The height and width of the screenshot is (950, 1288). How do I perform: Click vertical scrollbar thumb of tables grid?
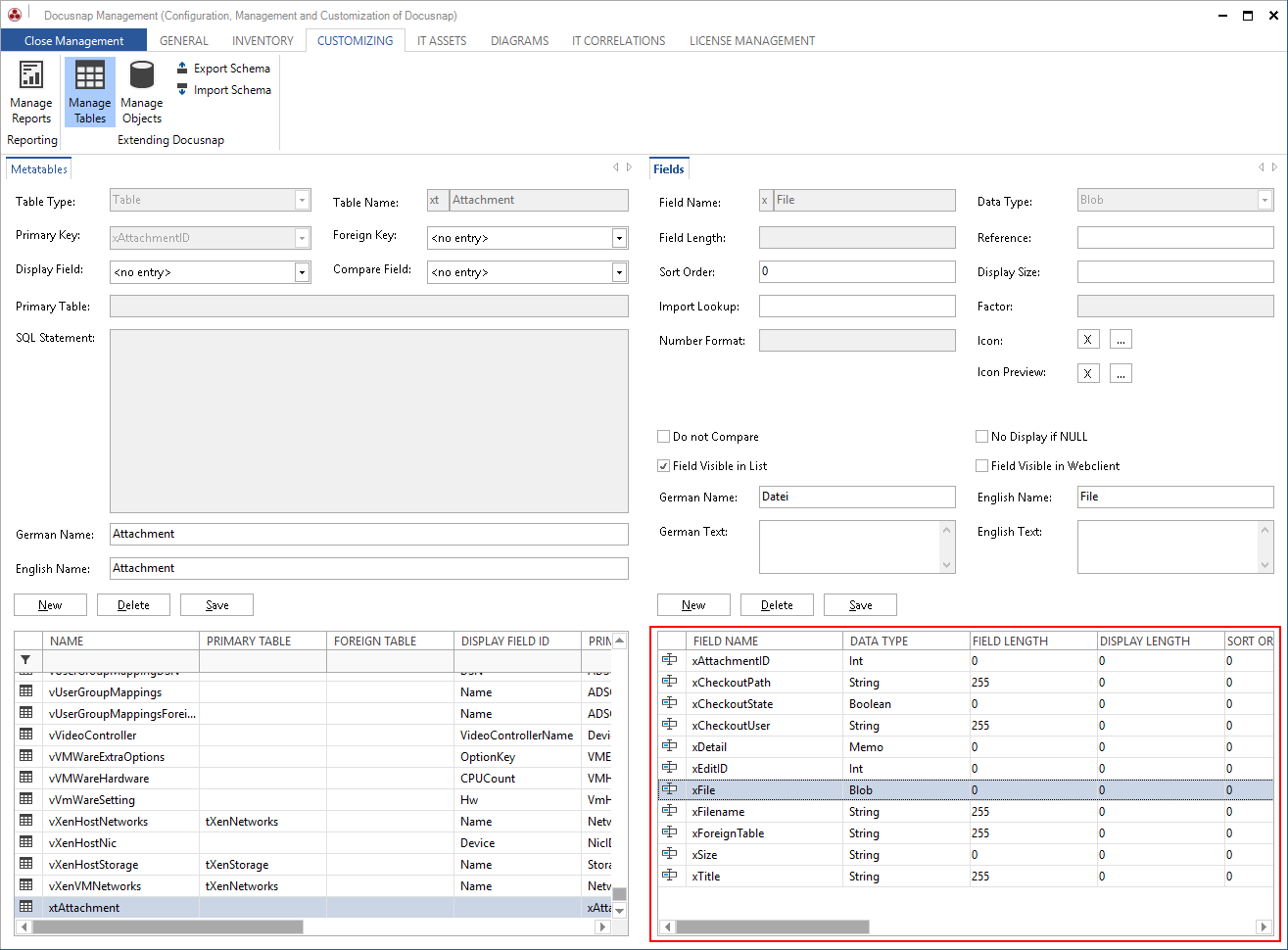[x=619, y=894]
